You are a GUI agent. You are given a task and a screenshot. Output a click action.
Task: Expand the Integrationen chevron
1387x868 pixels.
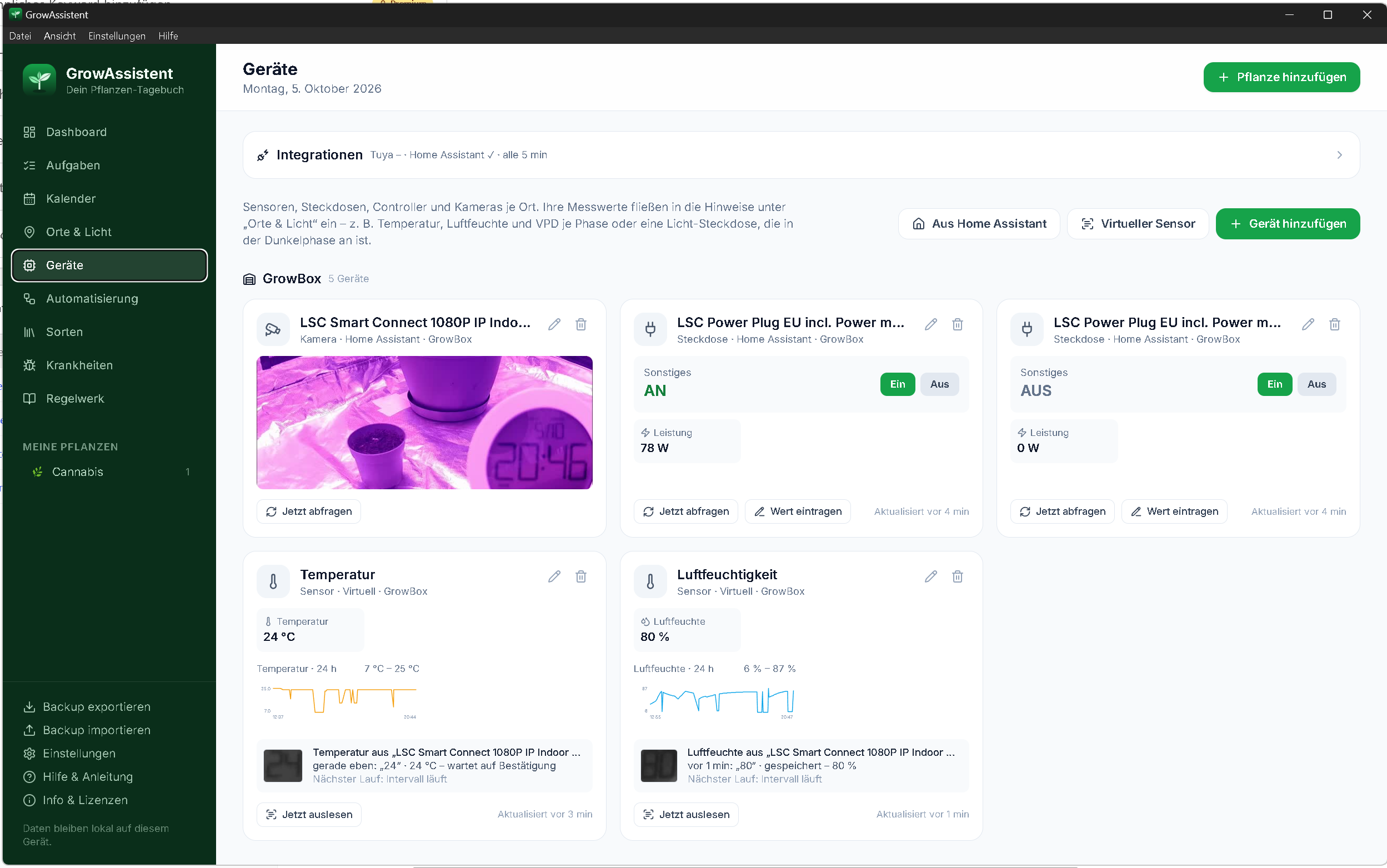[x=1339, y=155]
